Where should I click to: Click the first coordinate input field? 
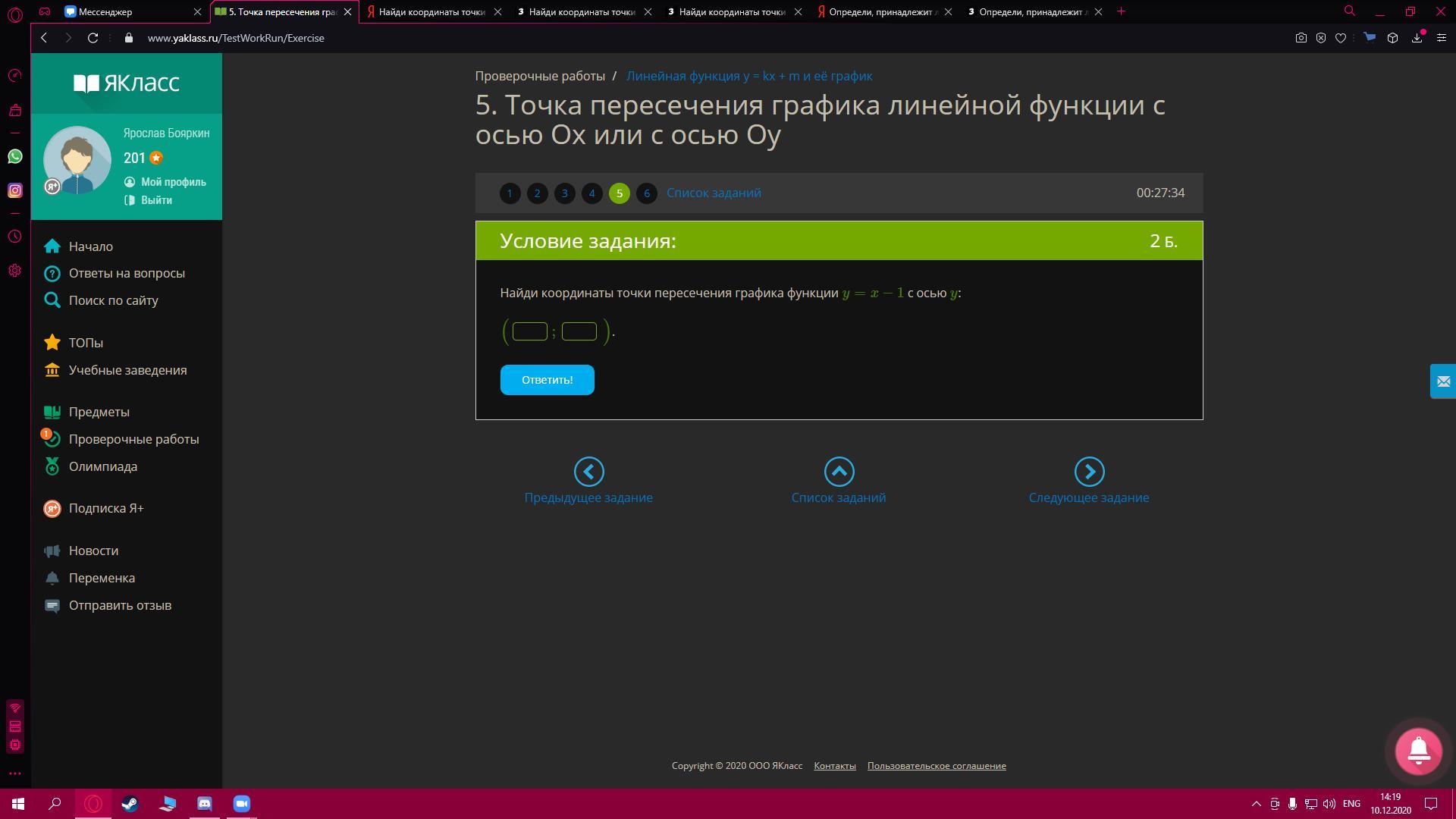[x=529, y=331]
